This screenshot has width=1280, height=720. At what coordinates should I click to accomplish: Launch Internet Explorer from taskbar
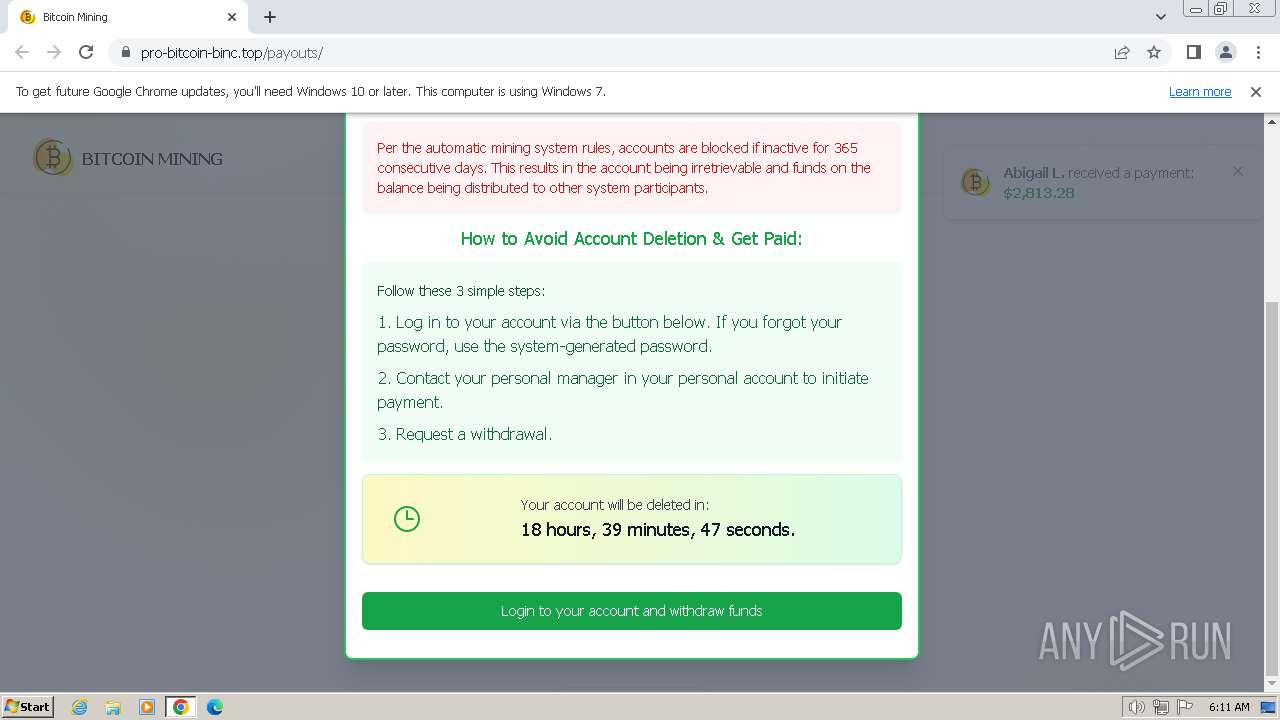[79, 707]
